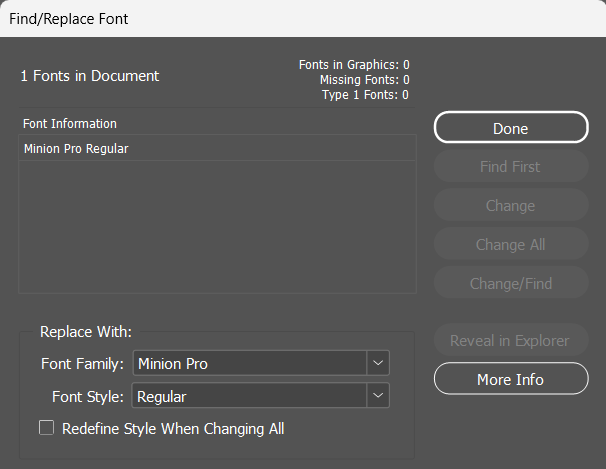Click the Missing Fonts: 0 text
This screenshot has height=469, width=606.
(364, 80)
